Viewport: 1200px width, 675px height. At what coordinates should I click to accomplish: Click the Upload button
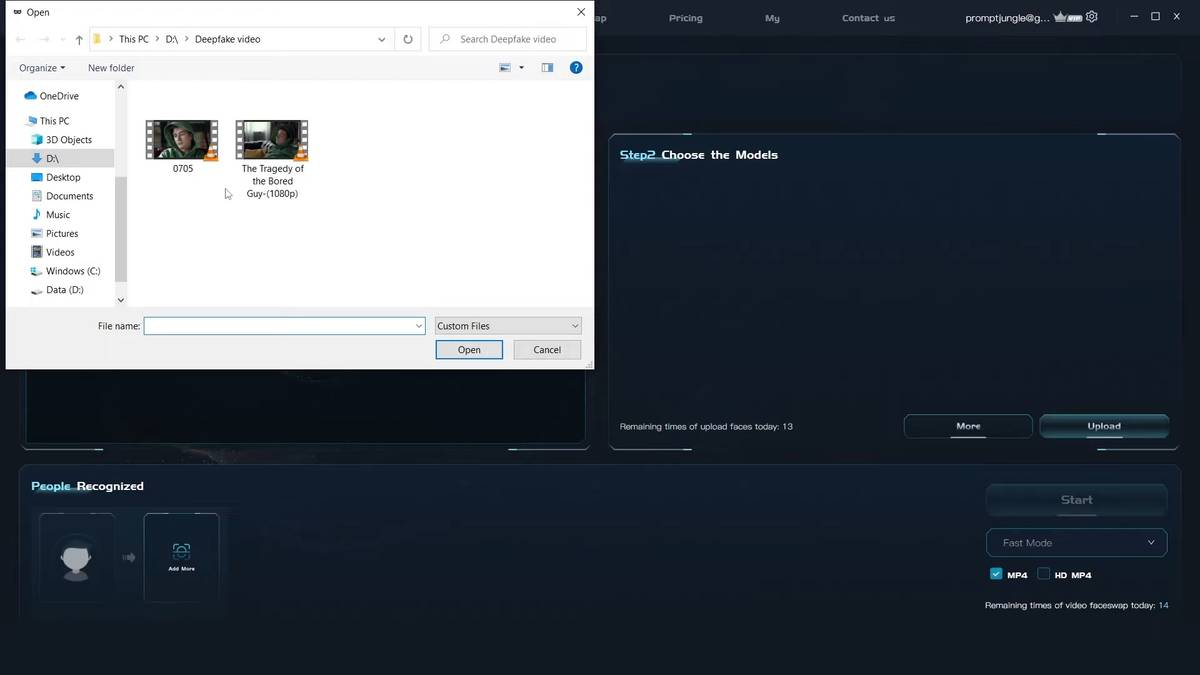(1104, 426)
